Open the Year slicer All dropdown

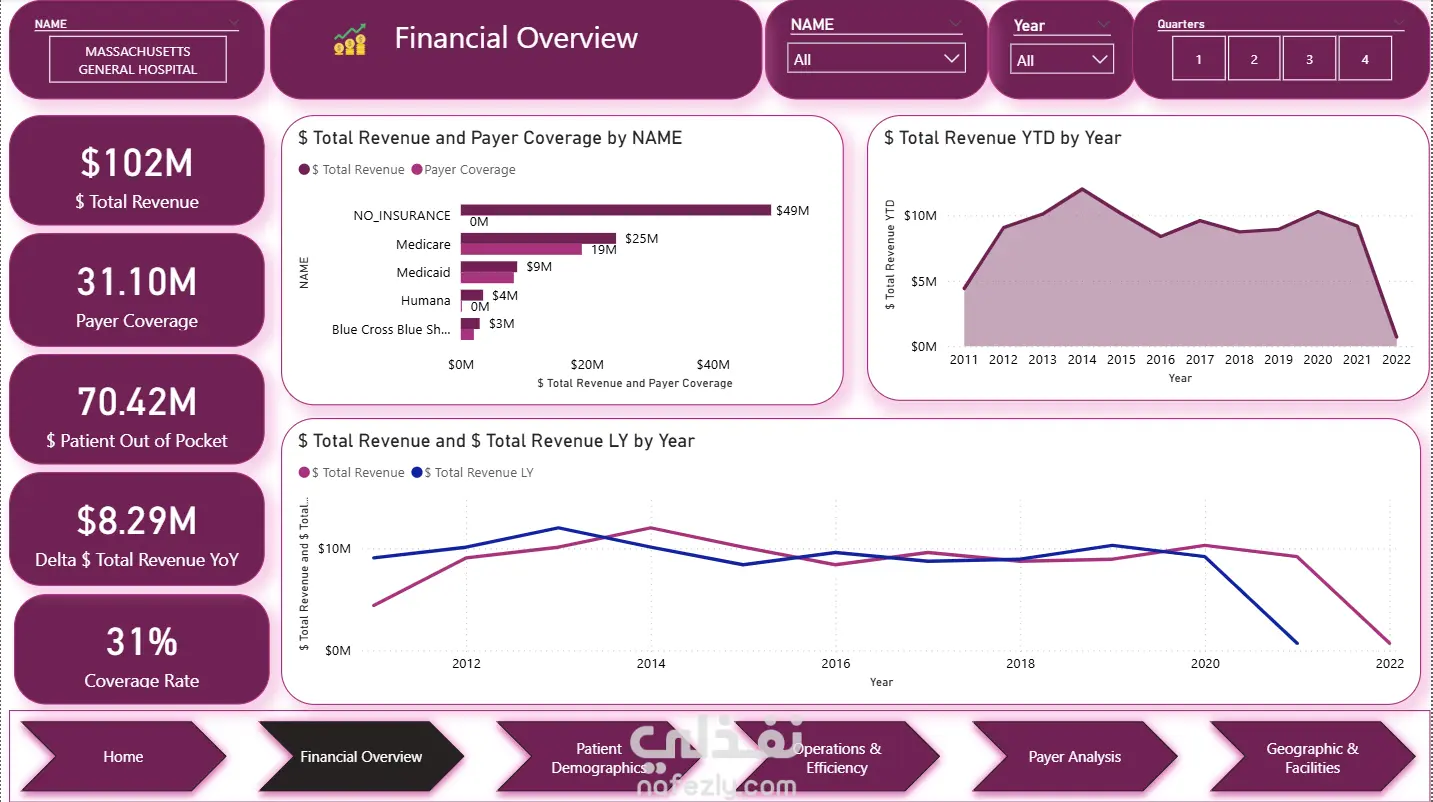(1061, 60)
